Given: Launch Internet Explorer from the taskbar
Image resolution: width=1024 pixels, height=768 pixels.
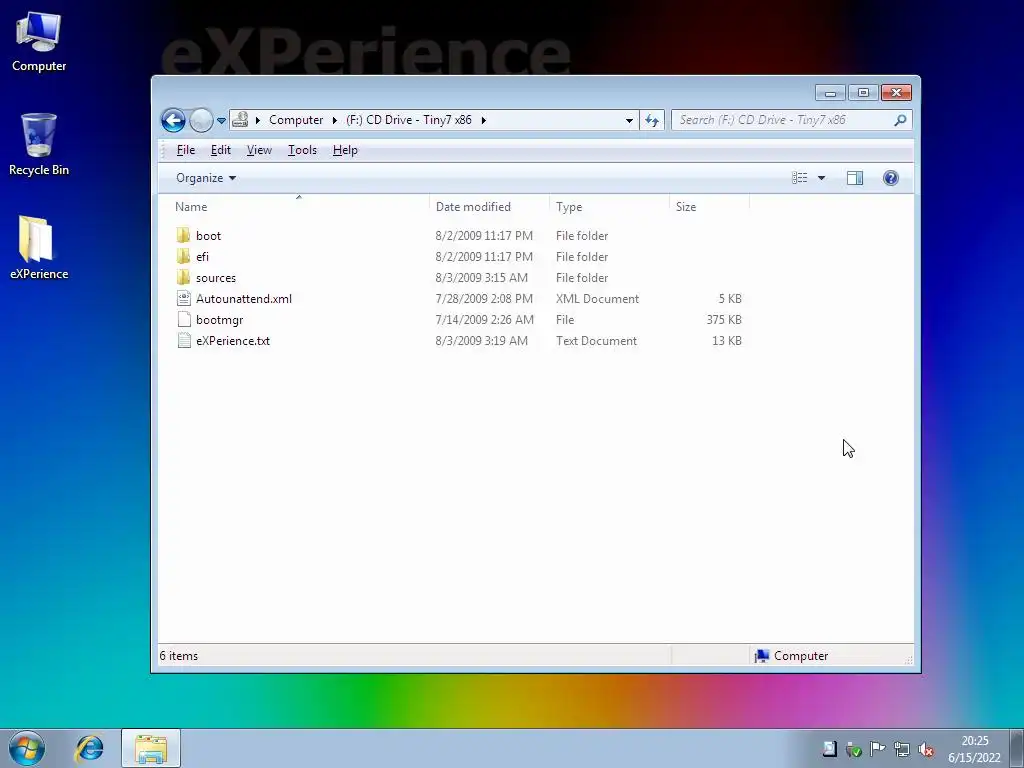Looking at the screenshot, I should click(89, 748).
